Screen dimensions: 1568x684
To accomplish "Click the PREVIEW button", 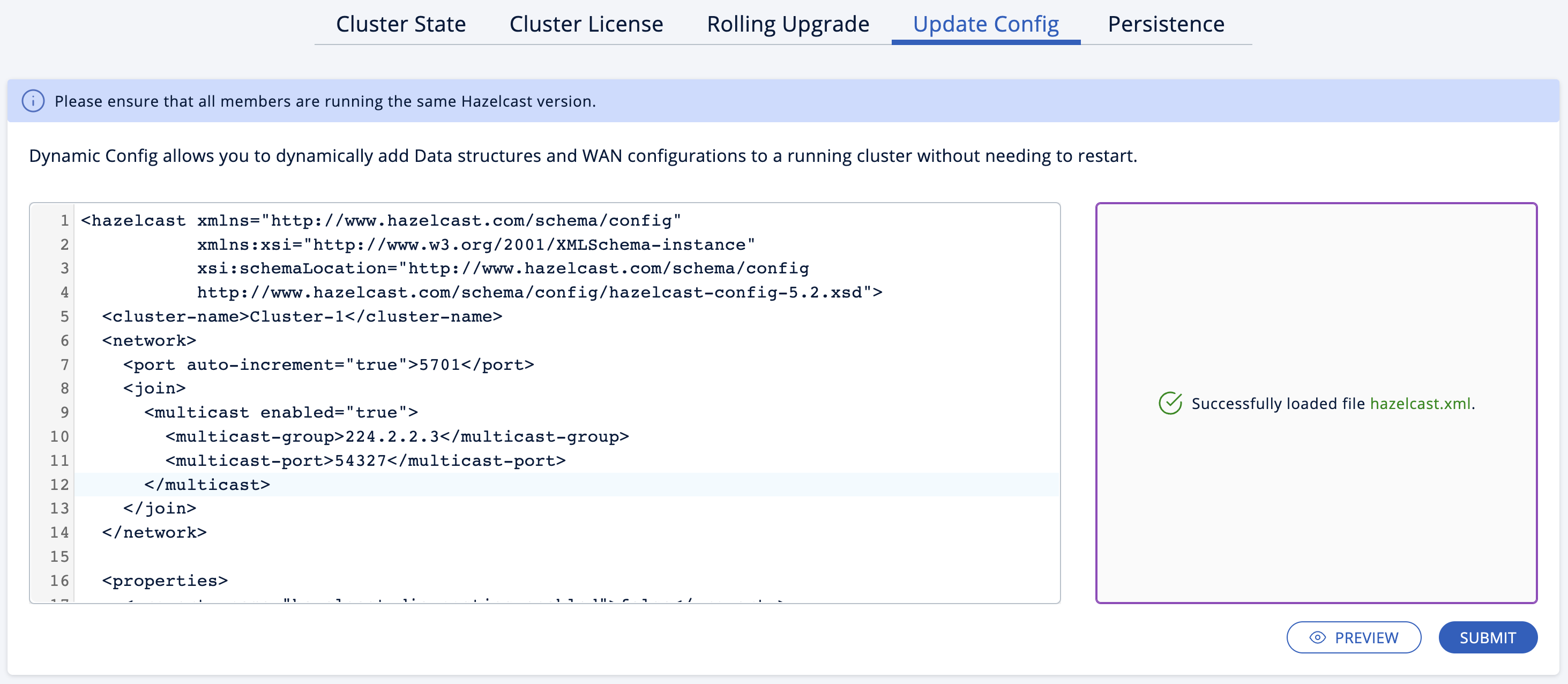I will click(1354, 637).
